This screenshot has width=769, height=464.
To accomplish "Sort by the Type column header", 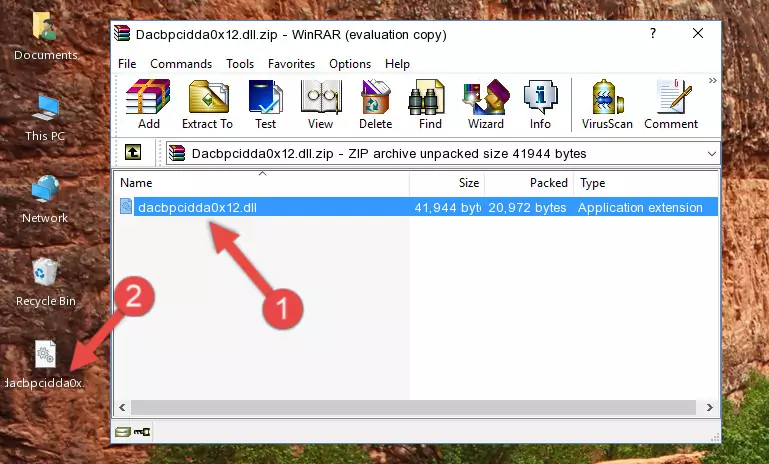I will coord(646,183).
